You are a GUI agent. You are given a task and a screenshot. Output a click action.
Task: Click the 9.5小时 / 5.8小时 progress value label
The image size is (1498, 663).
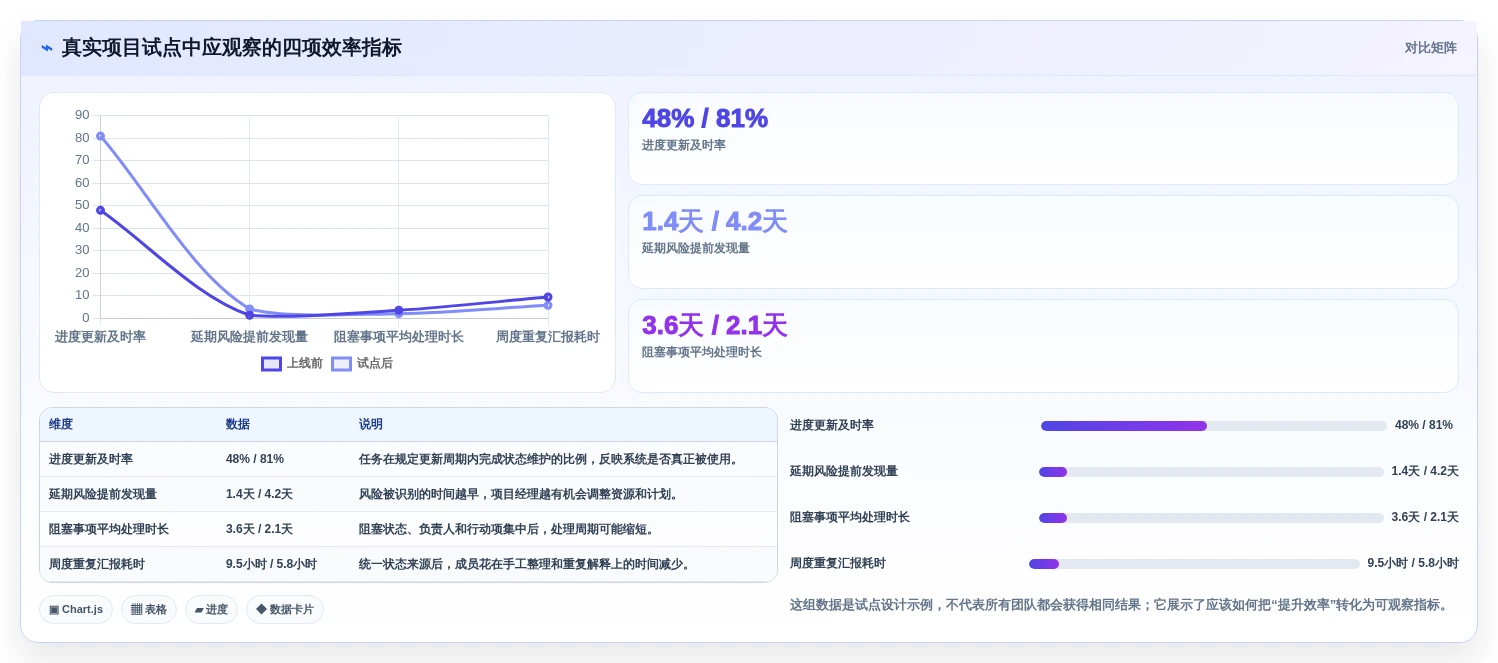pos(1413,564)
